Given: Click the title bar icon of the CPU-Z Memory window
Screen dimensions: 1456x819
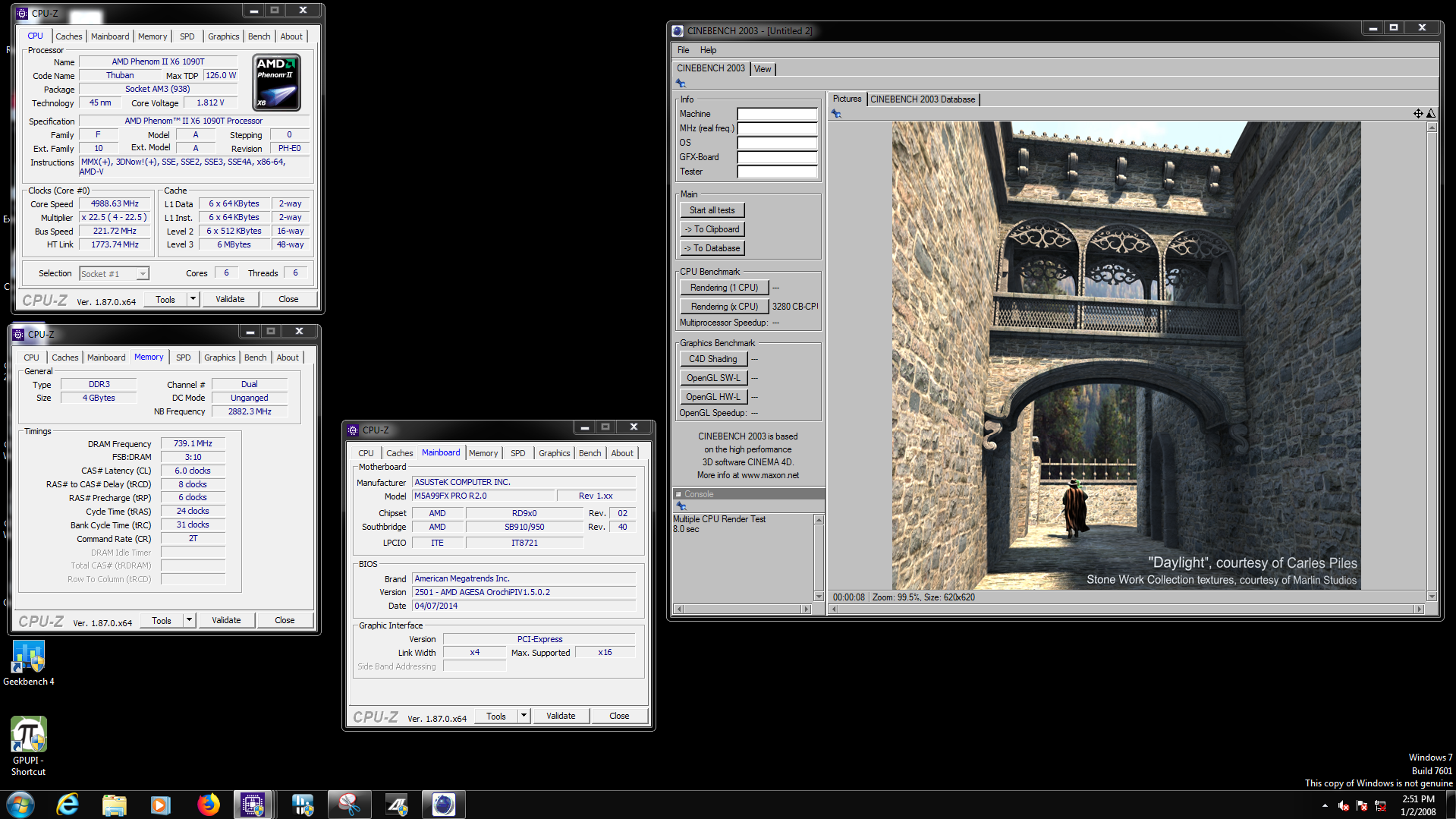Looking at the screenshot, I should (19, 335).
